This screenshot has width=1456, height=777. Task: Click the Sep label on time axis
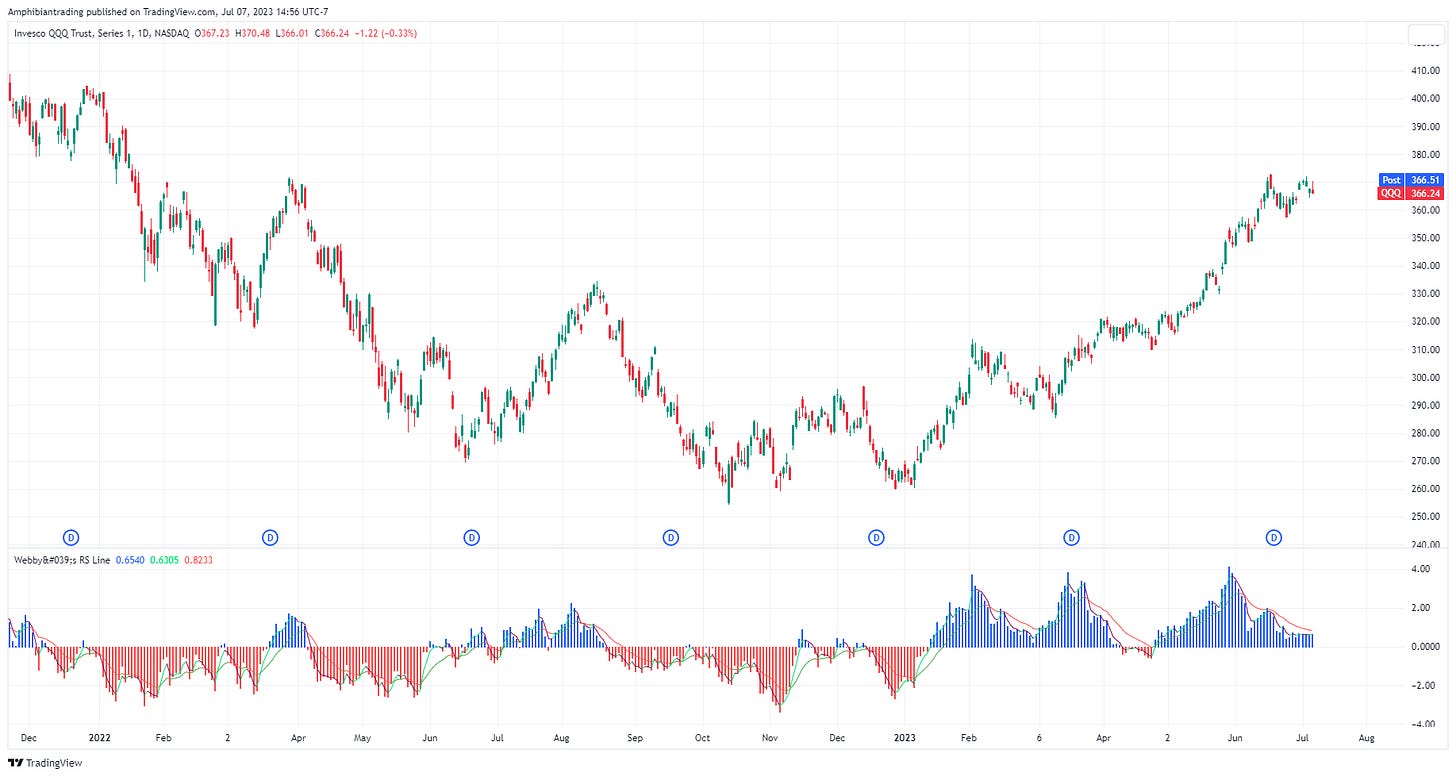[x=635, y=738]
